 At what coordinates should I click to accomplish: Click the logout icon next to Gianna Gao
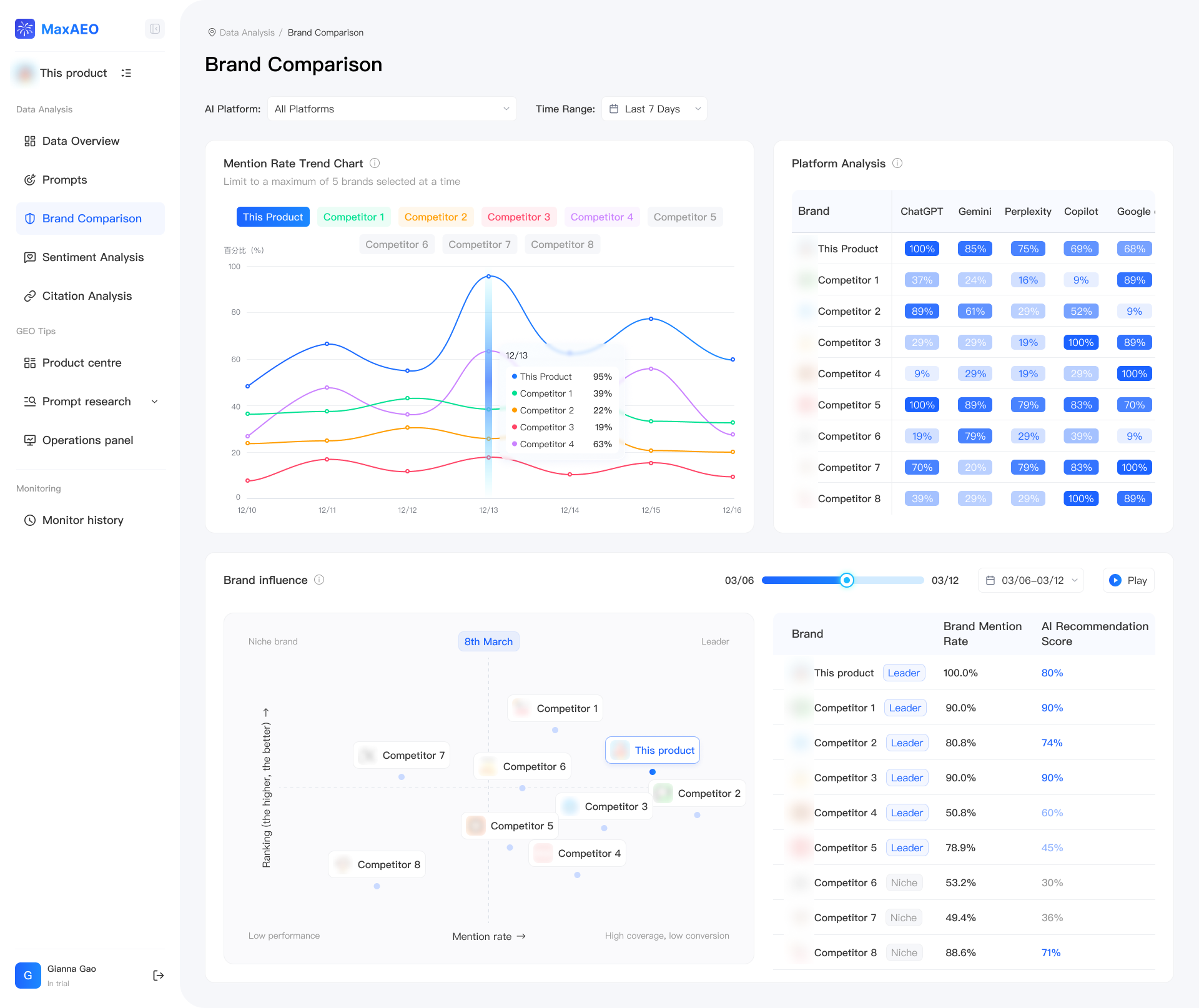(158, 975)
